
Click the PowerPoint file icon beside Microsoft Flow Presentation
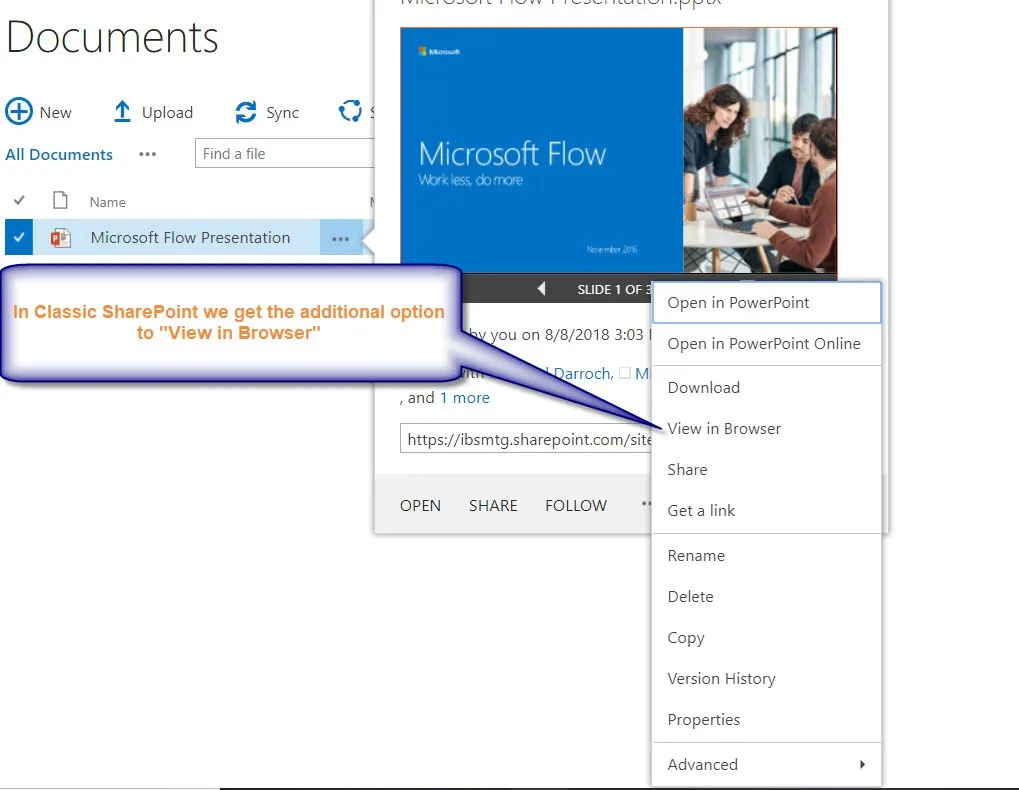click(58, 237)
